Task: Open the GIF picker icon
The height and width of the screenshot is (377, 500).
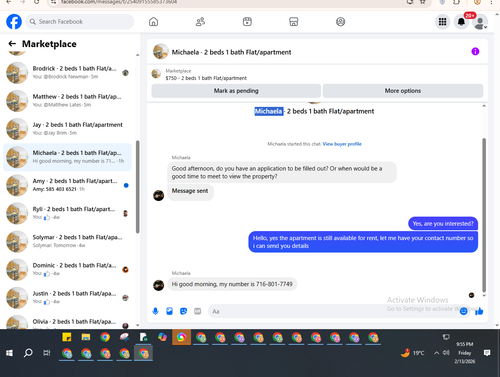Action: [x=197, y=311]
